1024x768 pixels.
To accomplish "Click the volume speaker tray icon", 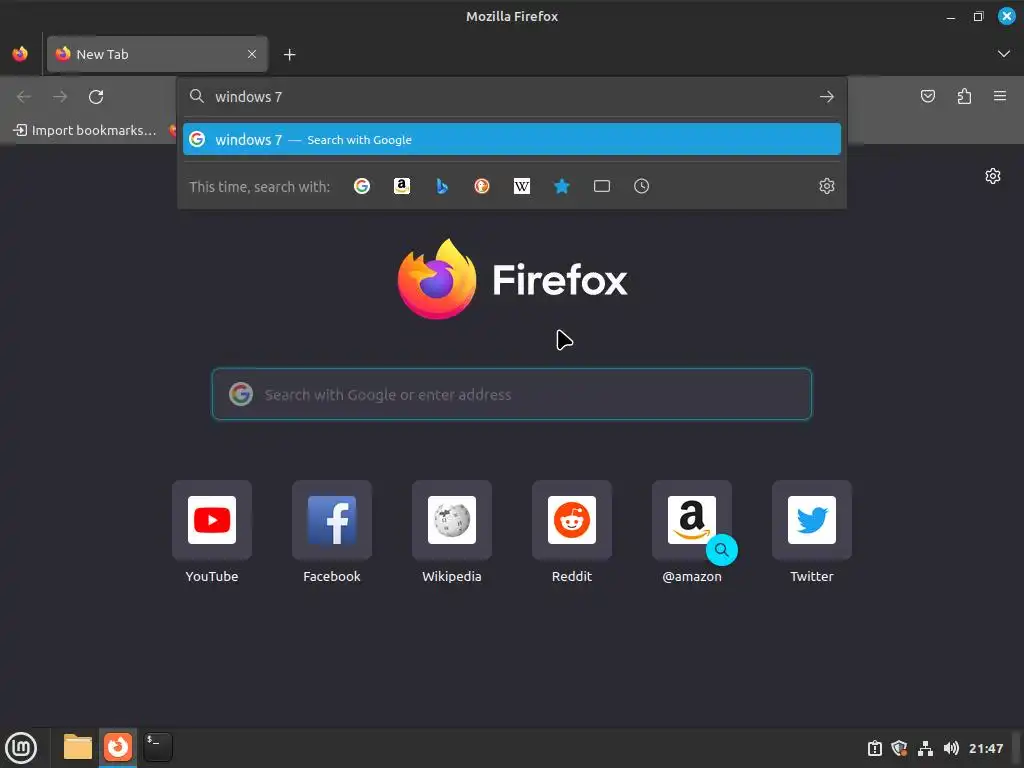I will point(951,748).
